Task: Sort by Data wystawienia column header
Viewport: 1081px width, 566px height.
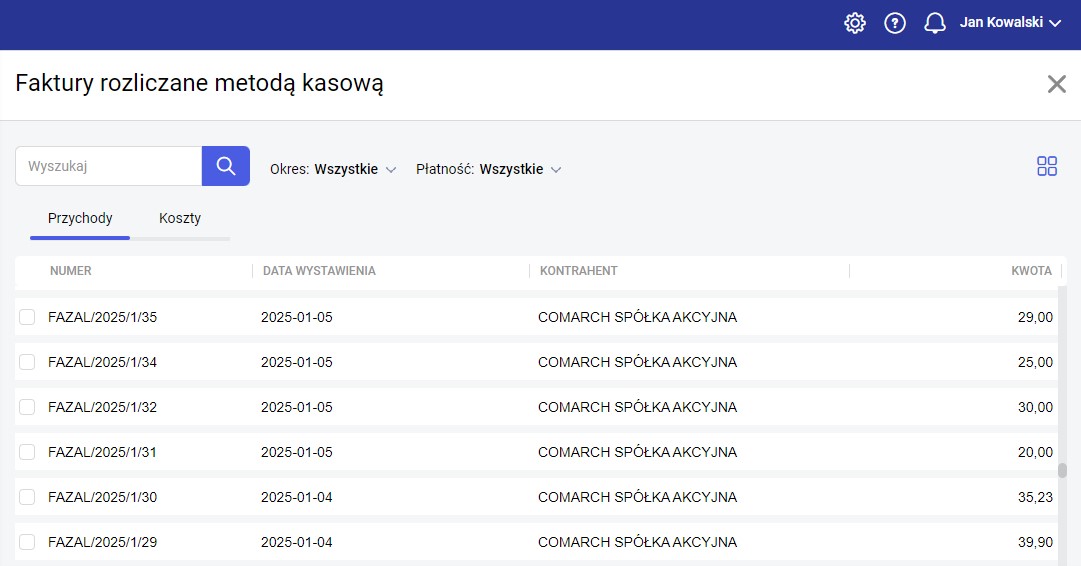Action: [319, 271]
